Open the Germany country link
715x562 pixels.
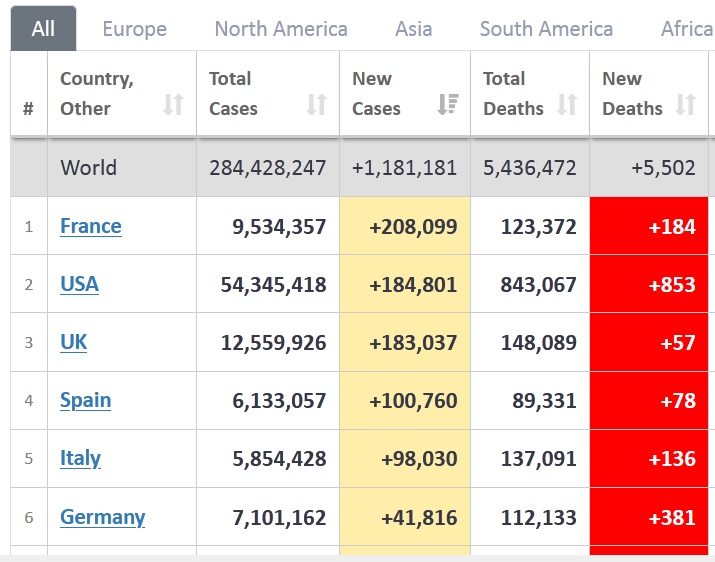pyautogui.click(x=102, y=517)
